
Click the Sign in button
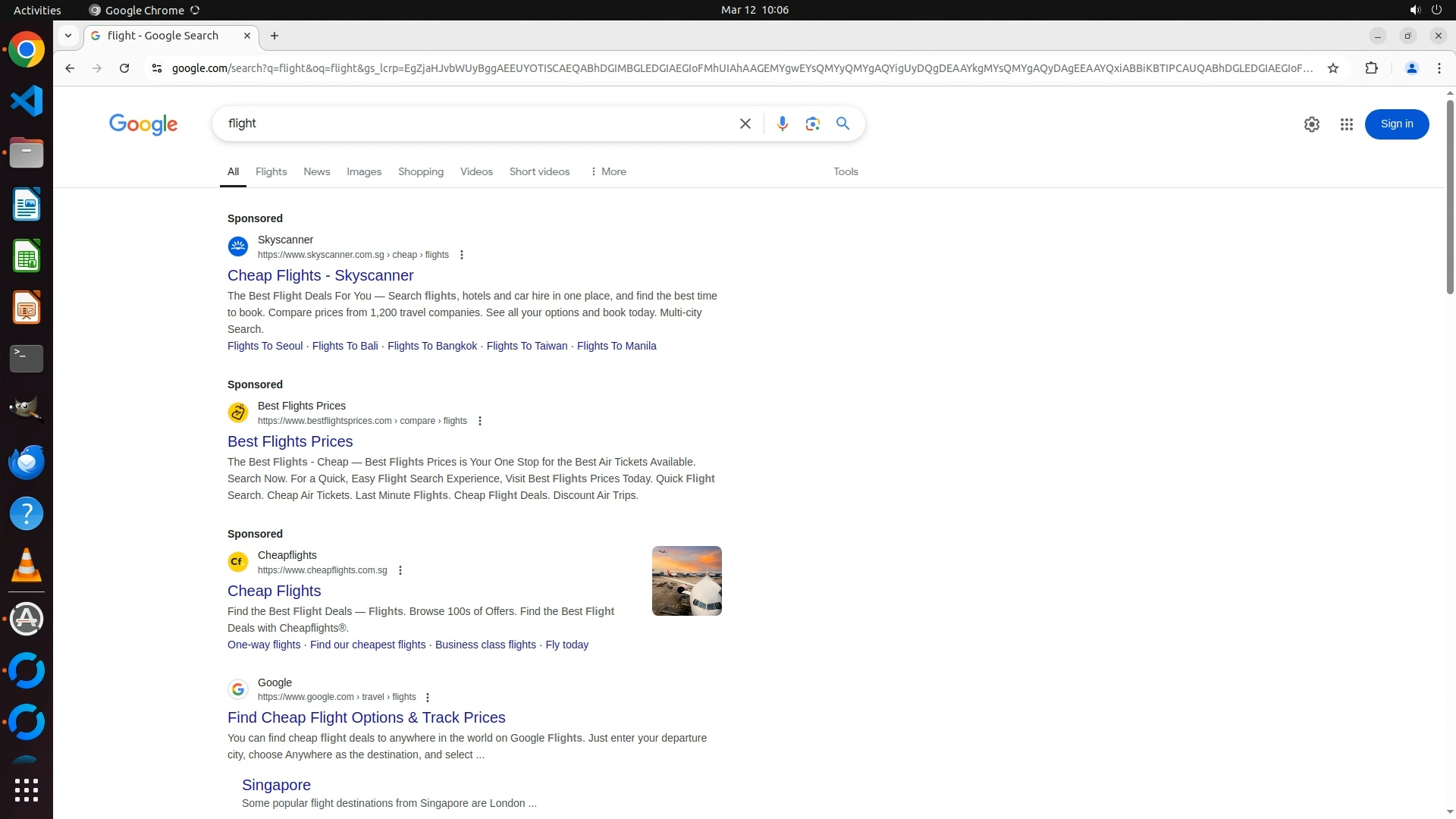1396,124
